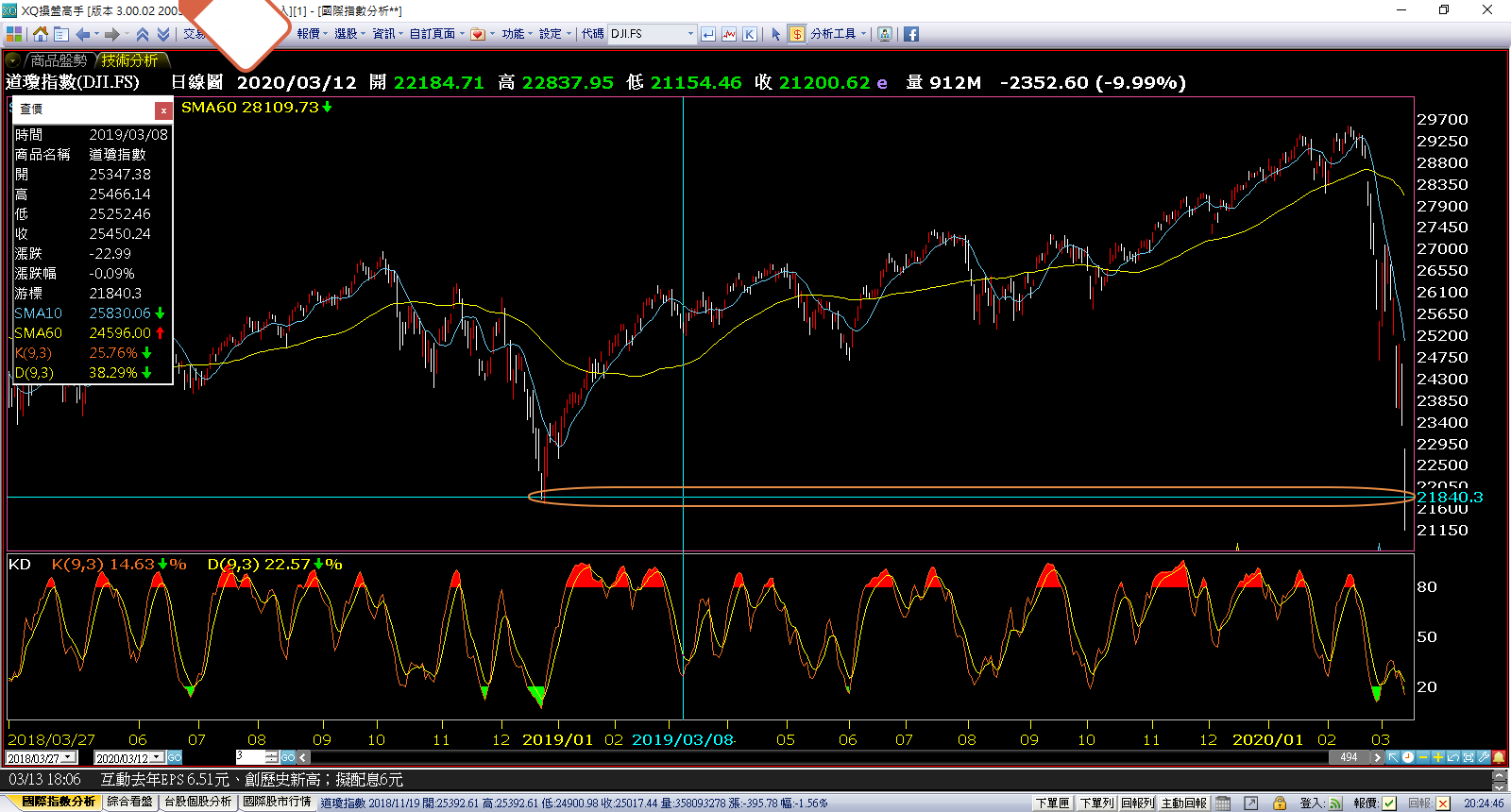Select the K-line chart icon
The height and width of the screenshot is (812, 1511).
749,34
